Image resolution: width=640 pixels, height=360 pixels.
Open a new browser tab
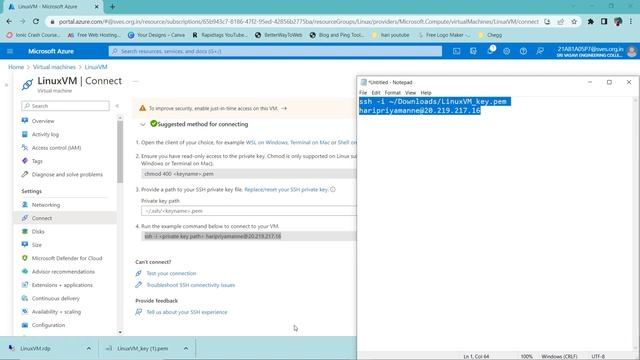tap(112, 7)
